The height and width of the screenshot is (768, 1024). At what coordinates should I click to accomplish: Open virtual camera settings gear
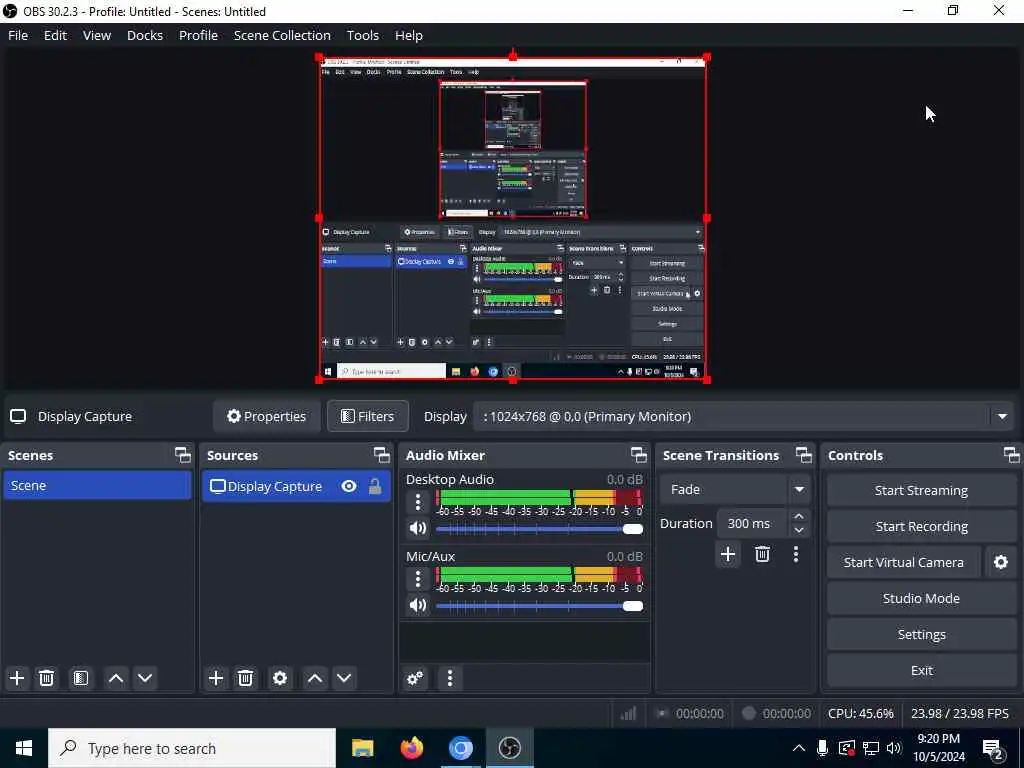click(1000, 562)
